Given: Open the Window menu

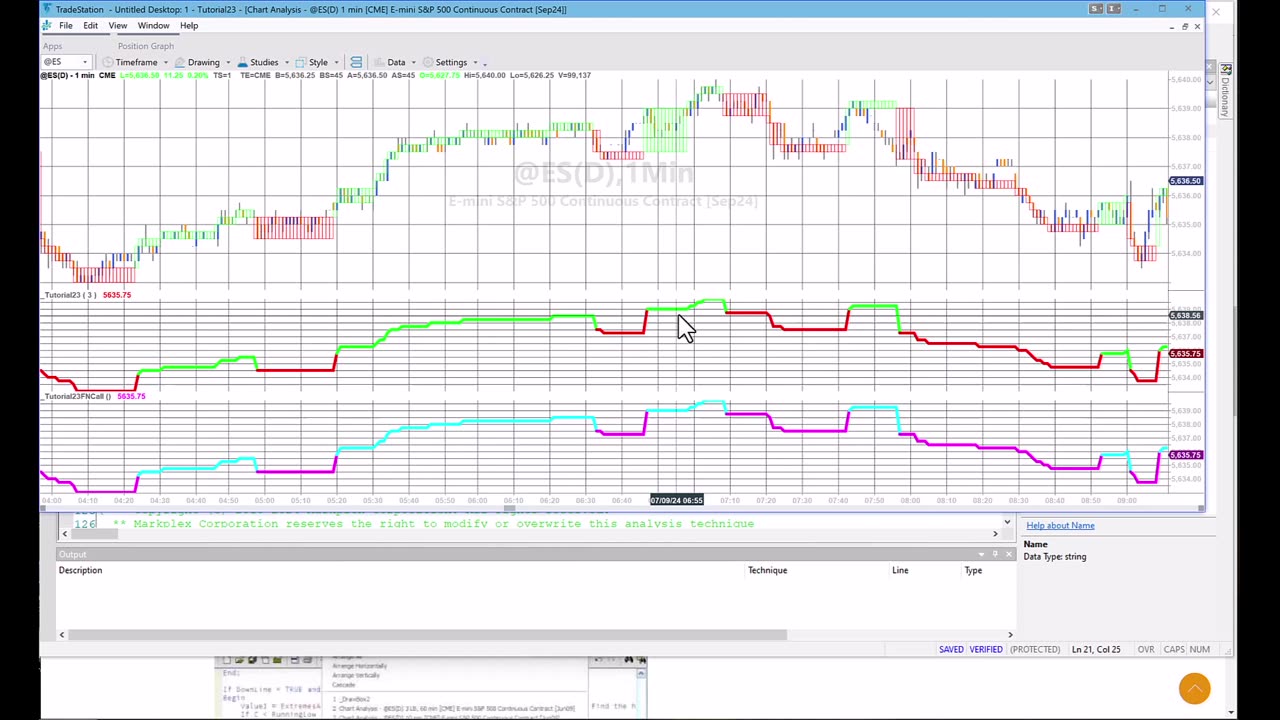Looking at the screenshot, I should (x=153, y=26).
